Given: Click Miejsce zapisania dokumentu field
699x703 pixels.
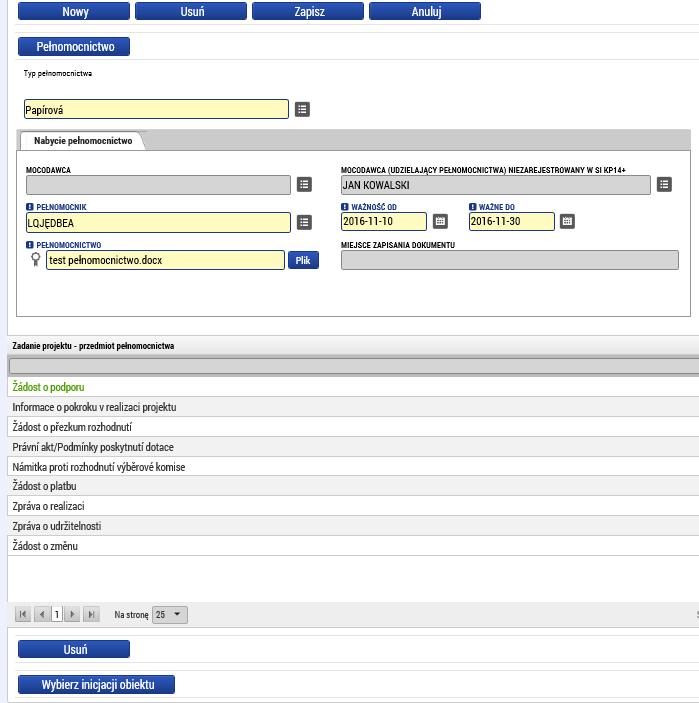Looking at the screenshot, I should (510, 260).
